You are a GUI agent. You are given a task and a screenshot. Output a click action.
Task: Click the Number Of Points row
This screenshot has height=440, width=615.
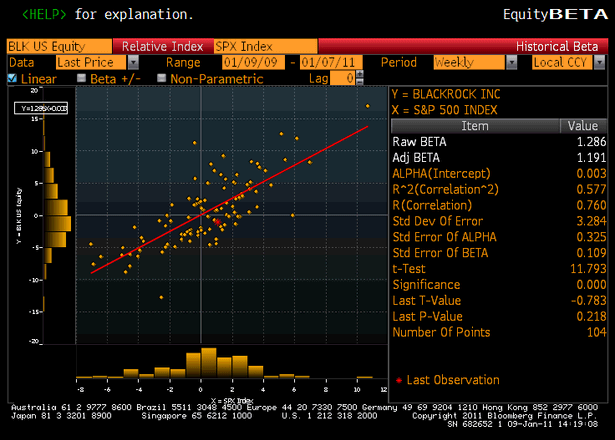[499, 332]
